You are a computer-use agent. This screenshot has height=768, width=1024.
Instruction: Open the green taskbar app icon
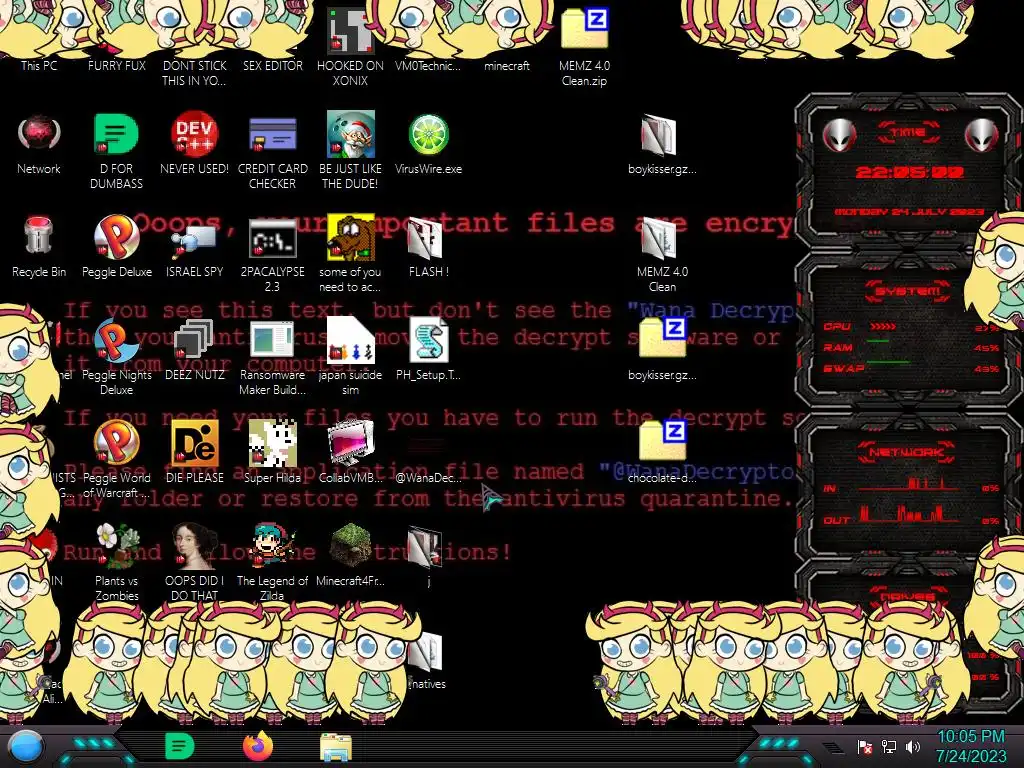pos(179,747)
